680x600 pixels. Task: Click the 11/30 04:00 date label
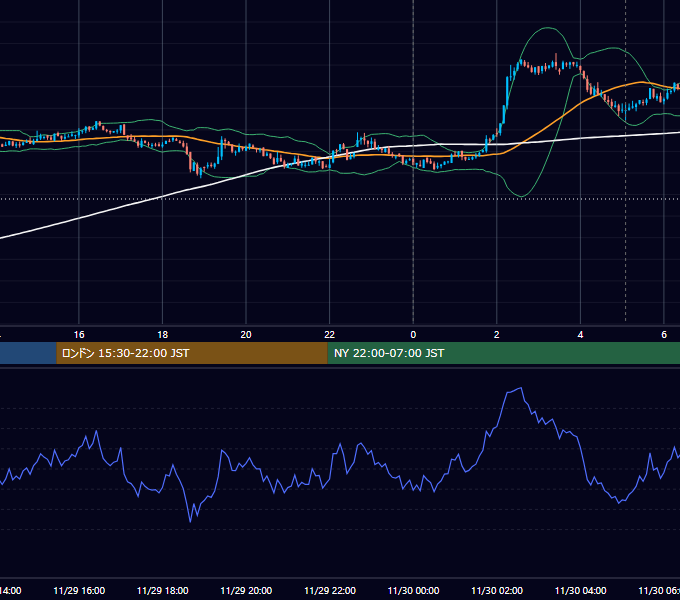[581, 590]
